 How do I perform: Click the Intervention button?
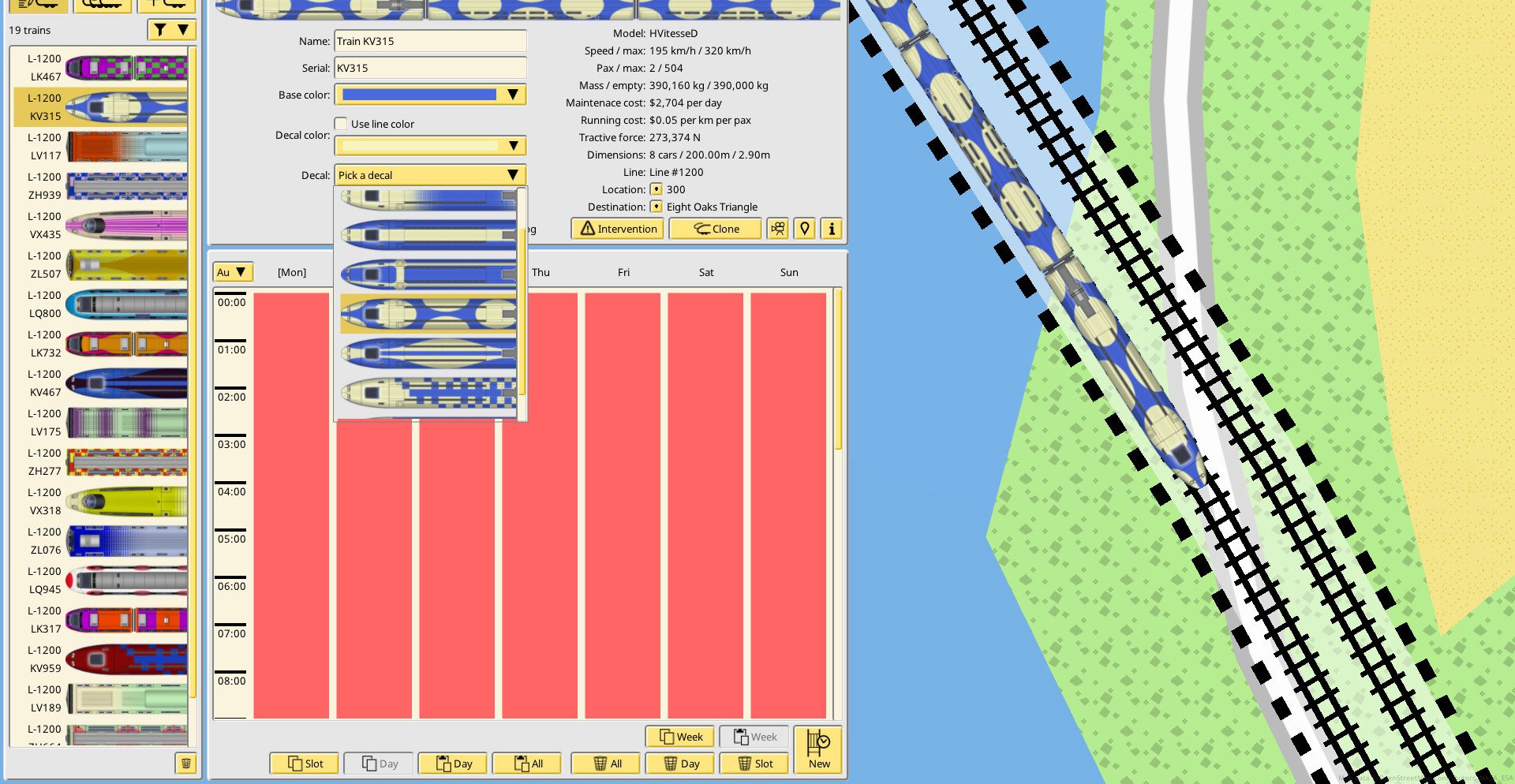[x=618, y=229]
